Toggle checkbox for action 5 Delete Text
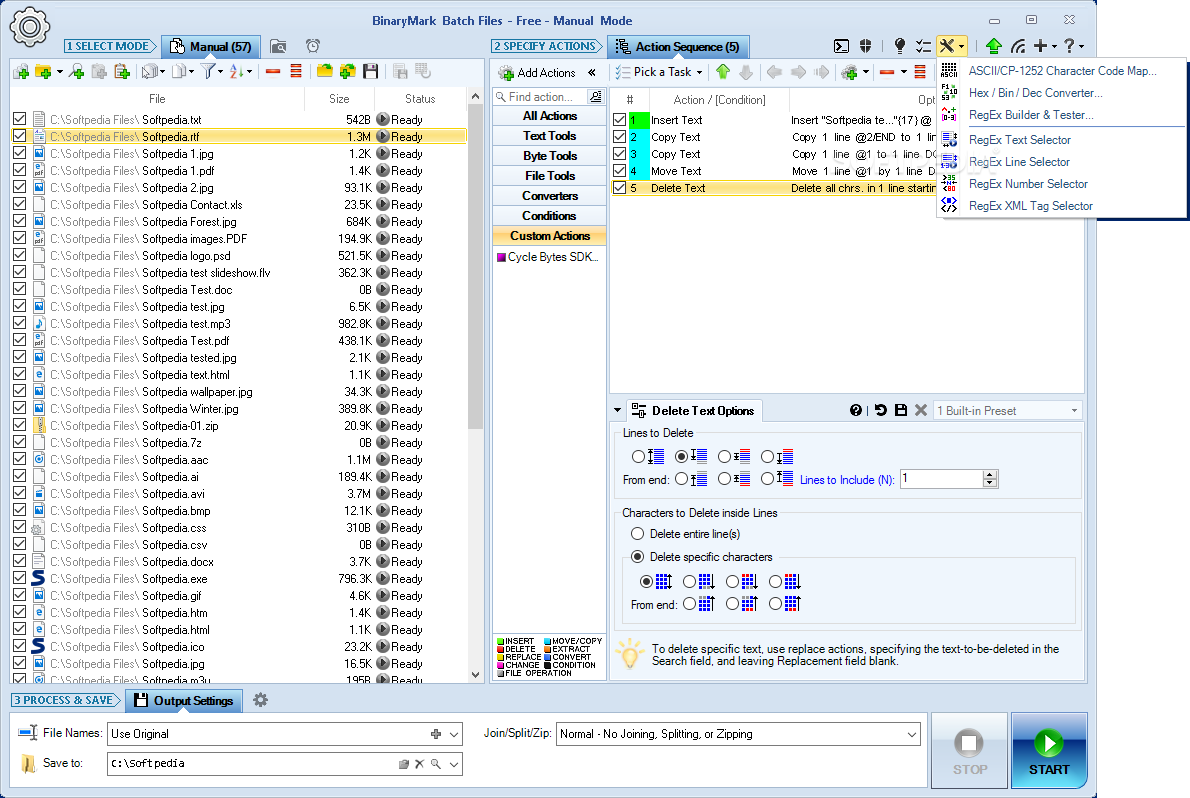Viewport: 1190px width, 798px height. tap(620, 188)
